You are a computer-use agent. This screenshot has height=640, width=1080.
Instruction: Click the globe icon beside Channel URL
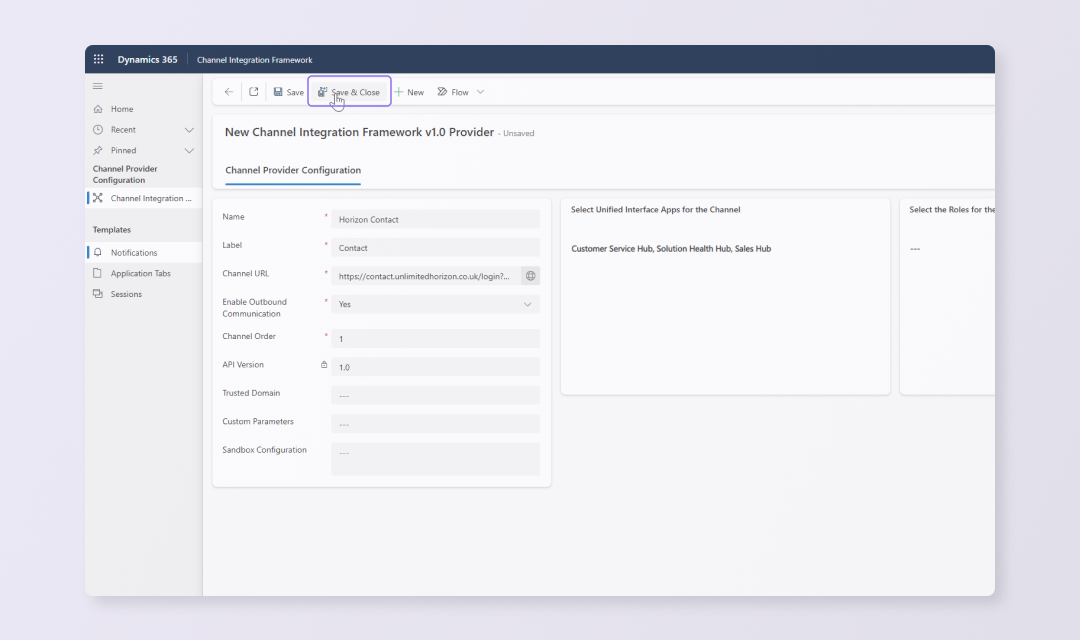(x=530, y=276)
